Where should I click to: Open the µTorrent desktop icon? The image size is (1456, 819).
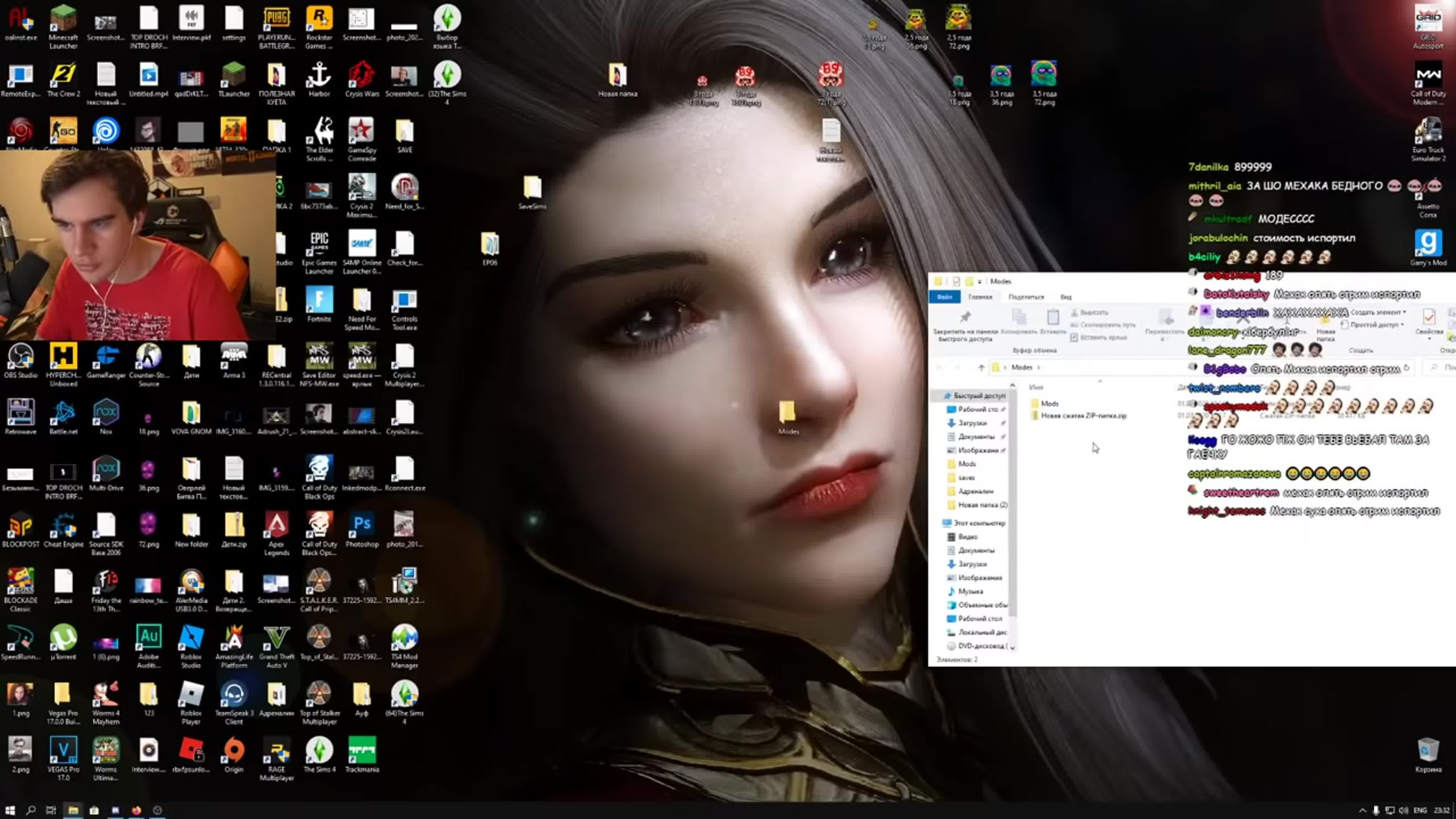coord(63,643)
